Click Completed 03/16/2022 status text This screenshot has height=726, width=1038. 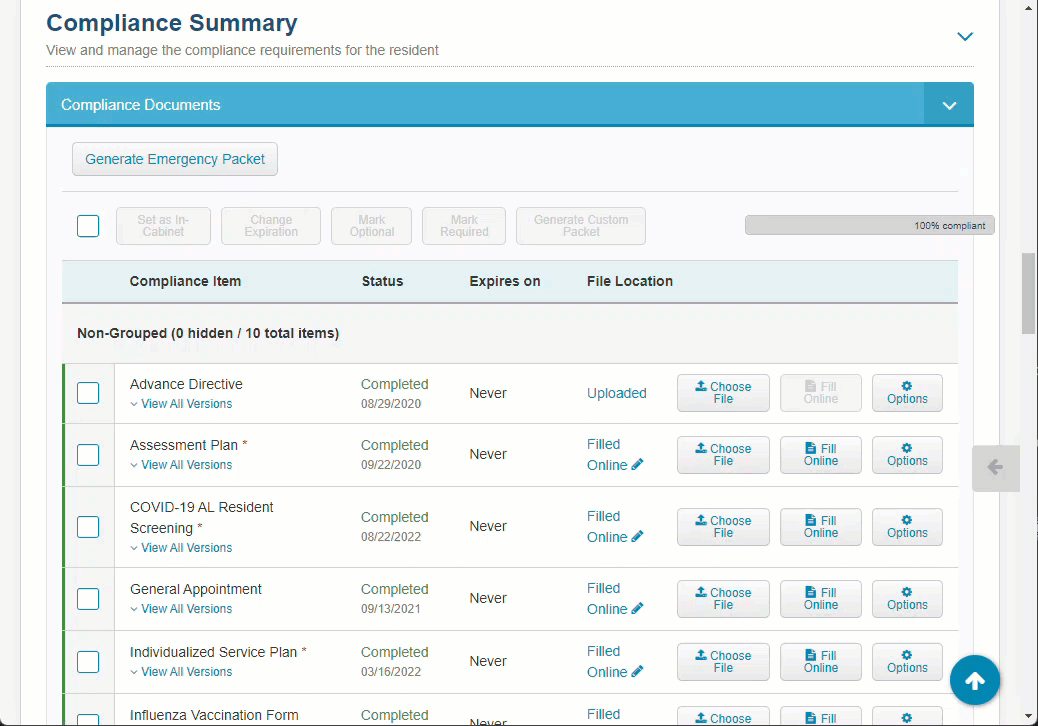395,662
